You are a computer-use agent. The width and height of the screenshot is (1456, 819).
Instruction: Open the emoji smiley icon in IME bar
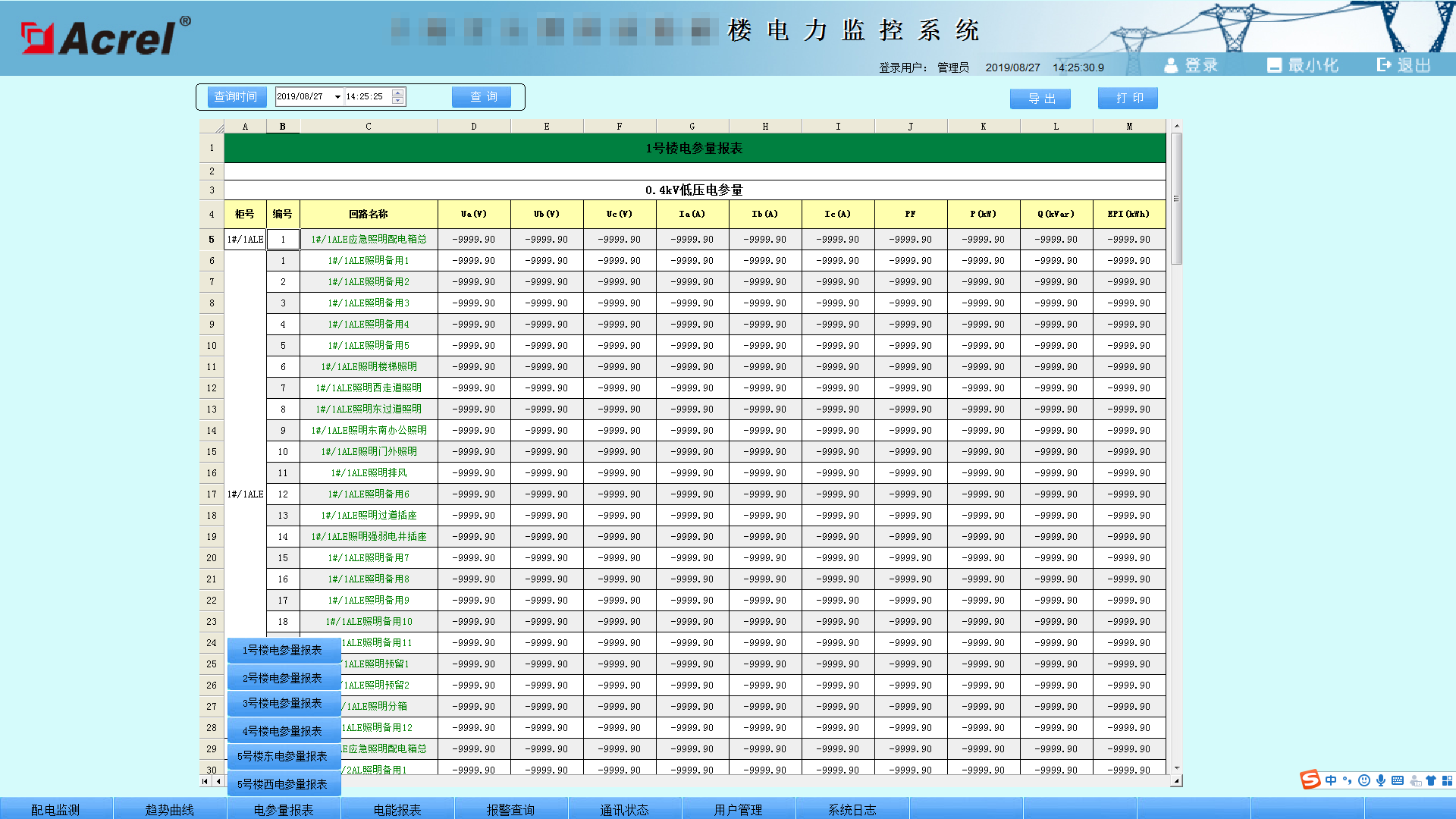point(1364,780)
